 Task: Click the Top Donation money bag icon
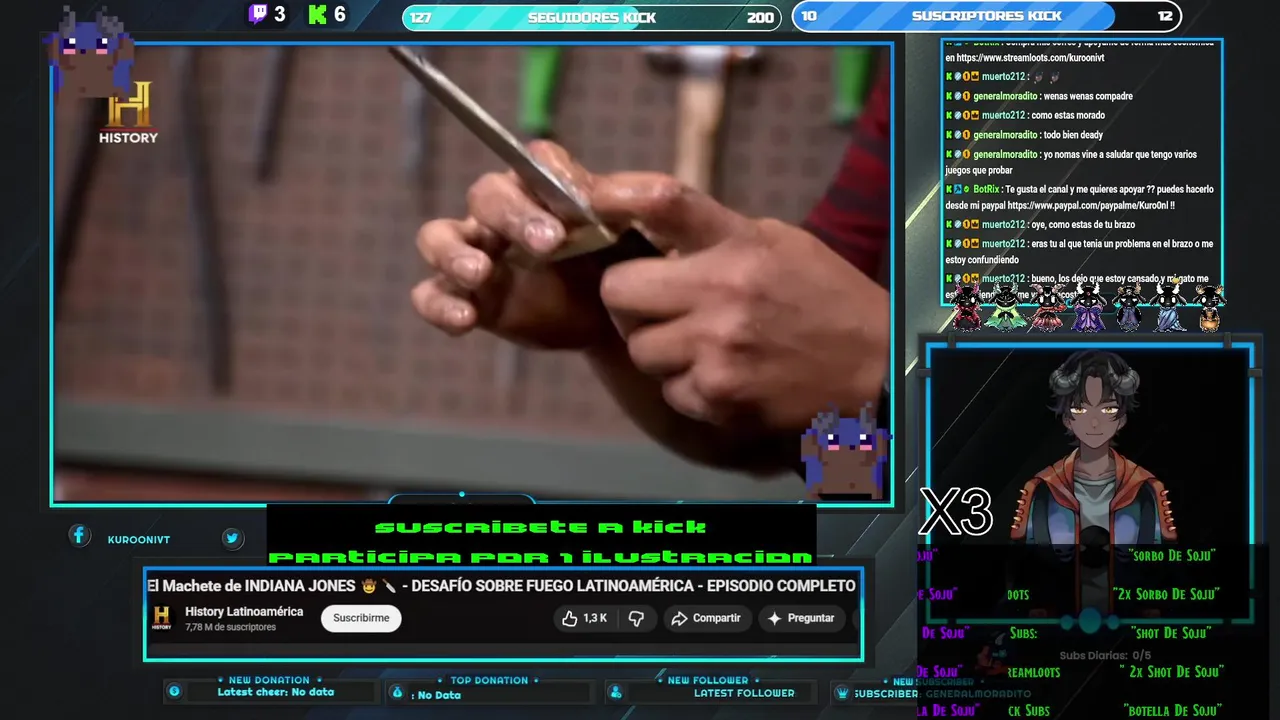click(x=397, y=692)
